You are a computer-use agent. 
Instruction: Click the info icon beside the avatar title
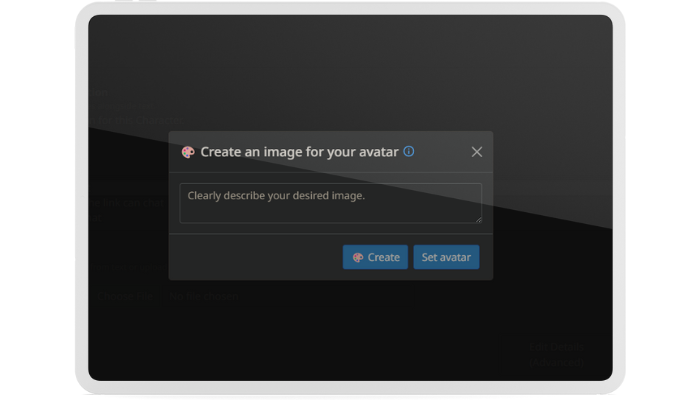tap(408, 151)
